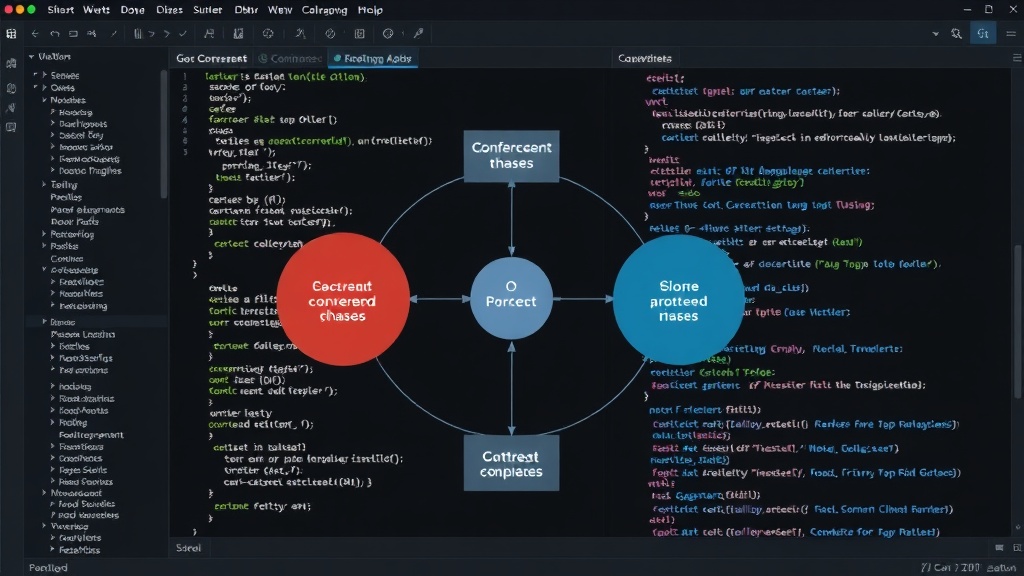Click the search magnifier icon in the top-right toolbar

coord(956,34)
